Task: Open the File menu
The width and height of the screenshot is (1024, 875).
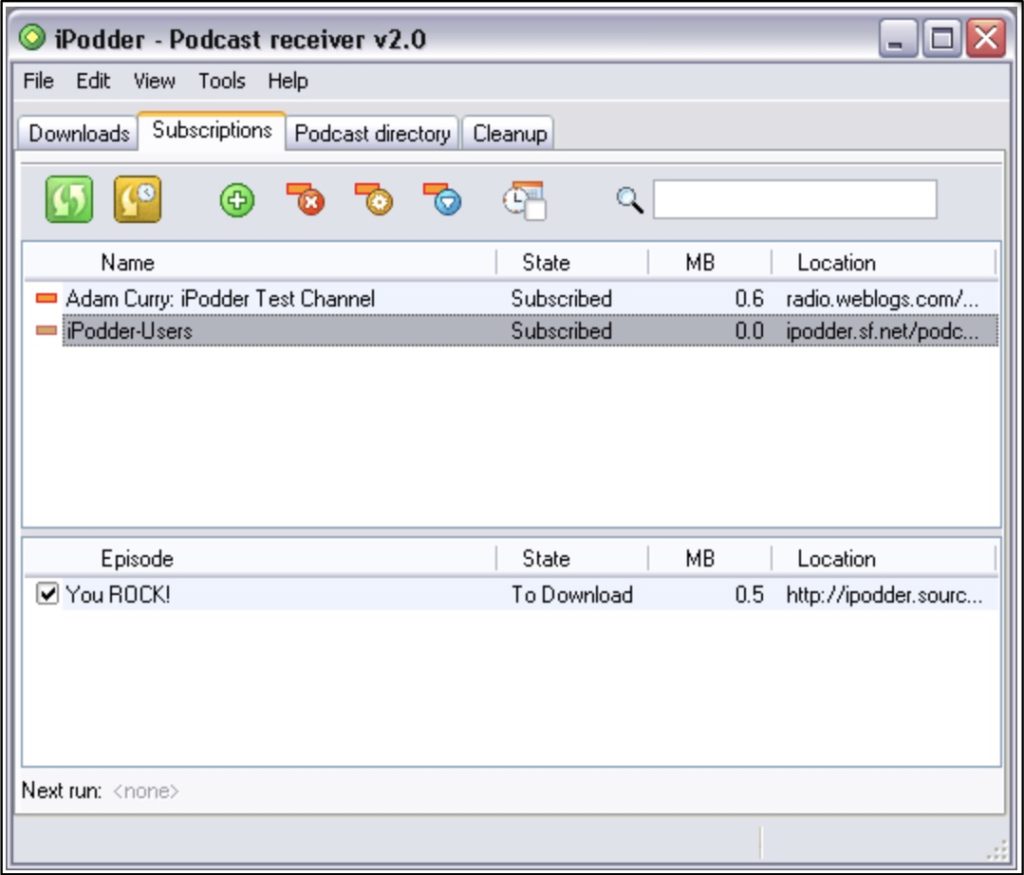Action: click(39, 81)
